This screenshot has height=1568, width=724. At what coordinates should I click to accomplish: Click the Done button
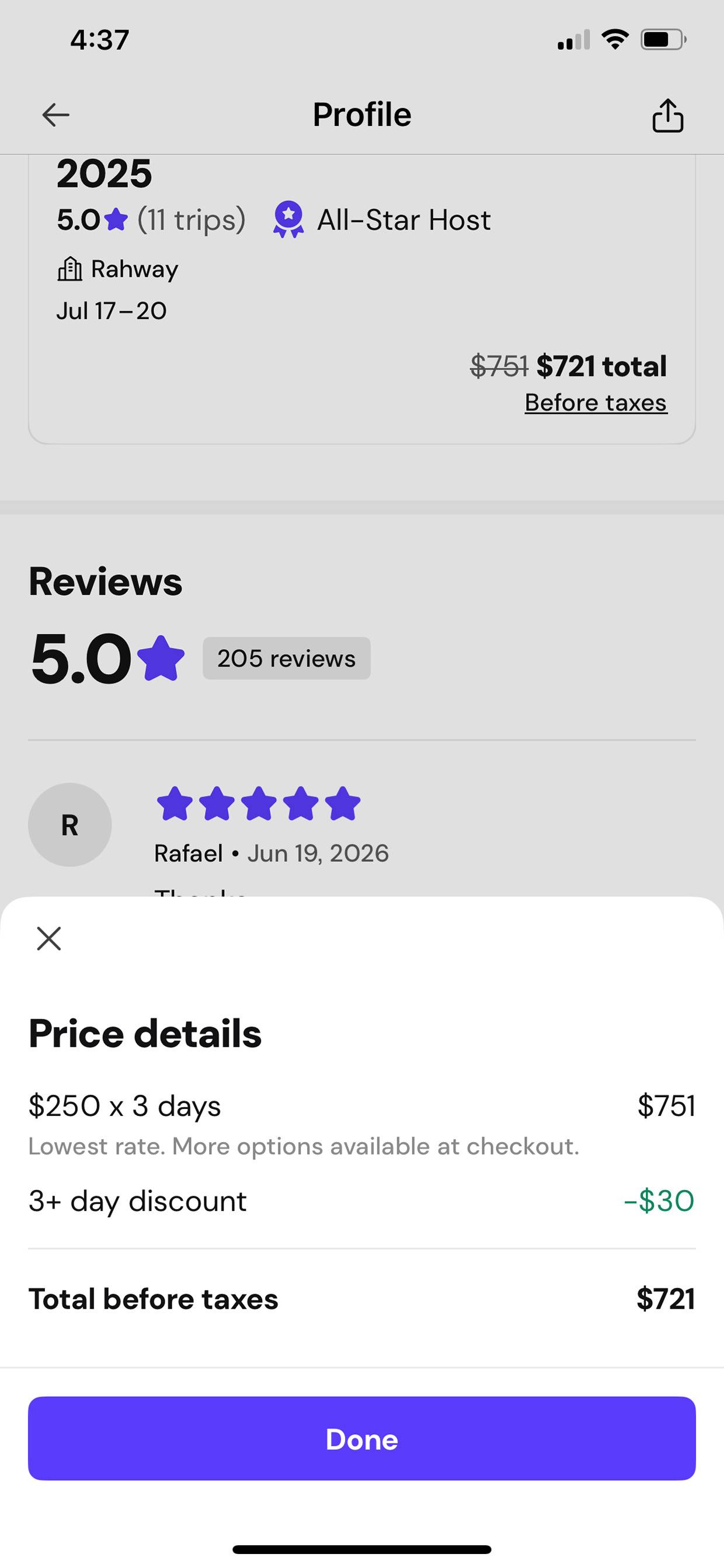[362, 1439]
